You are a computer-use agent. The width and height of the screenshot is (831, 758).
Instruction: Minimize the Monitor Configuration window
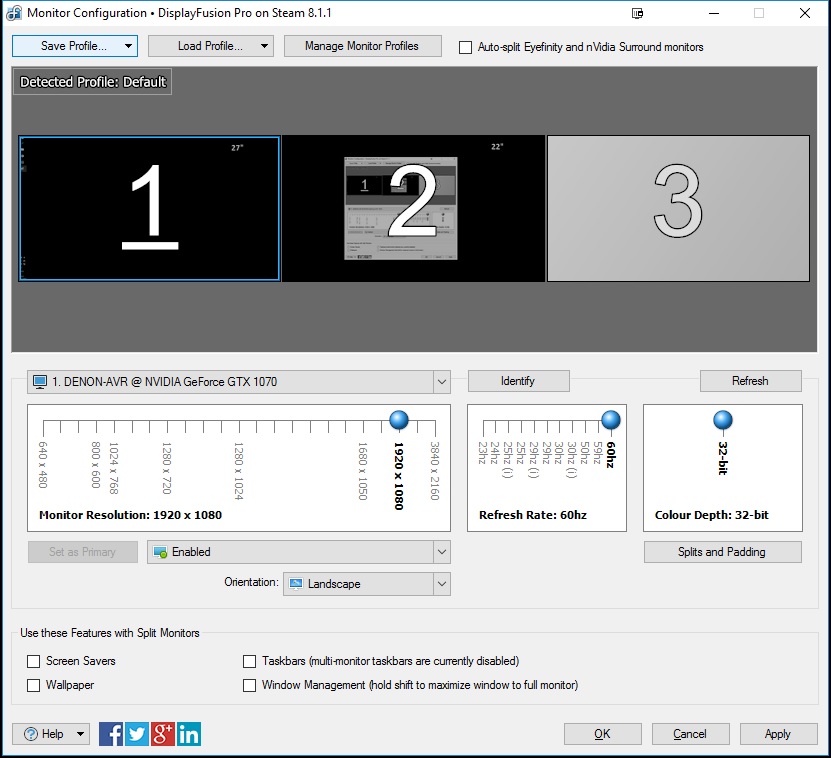[x=714, y=13]
